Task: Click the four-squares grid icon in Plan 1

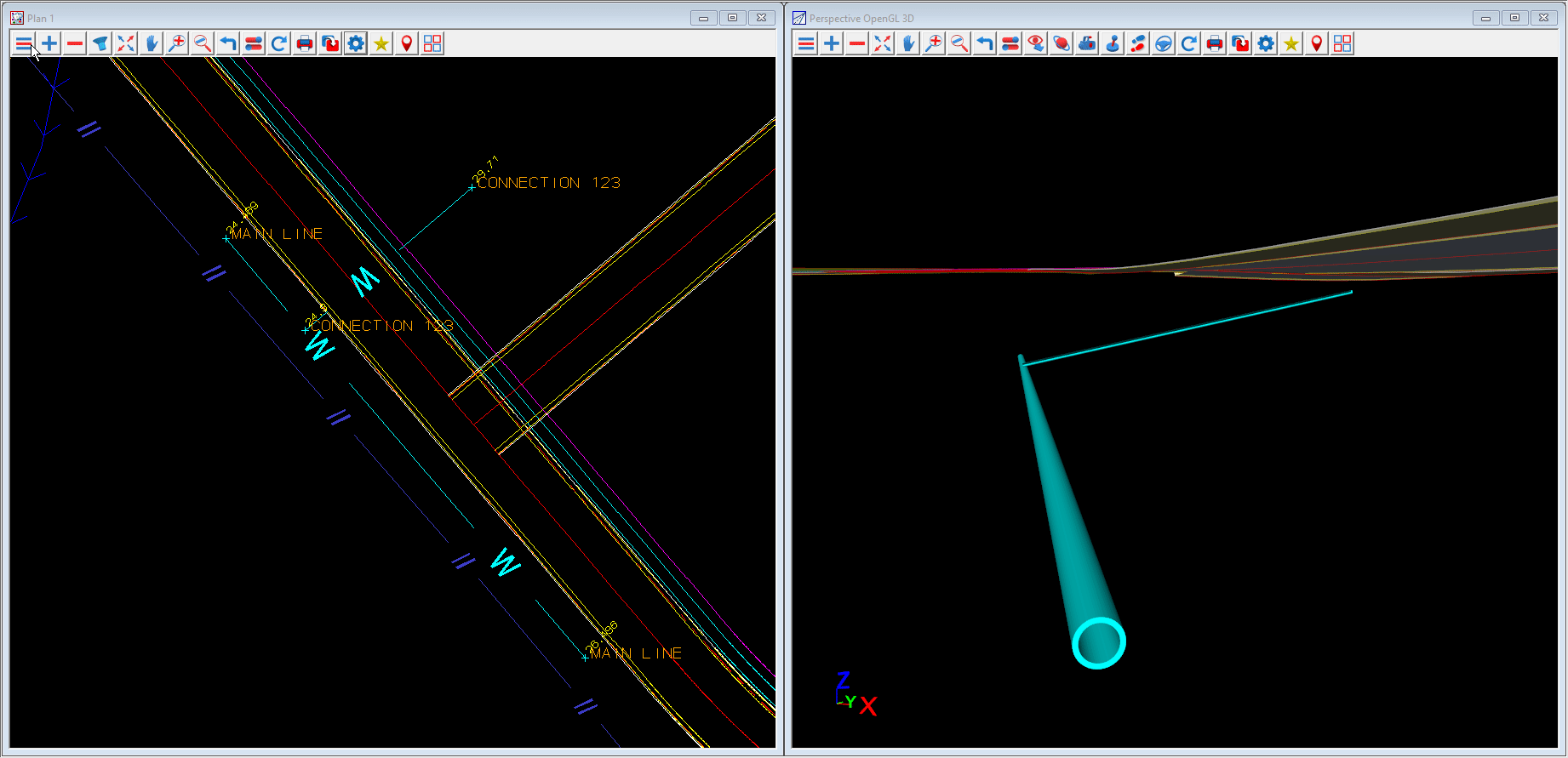Action: coord(432,43)
